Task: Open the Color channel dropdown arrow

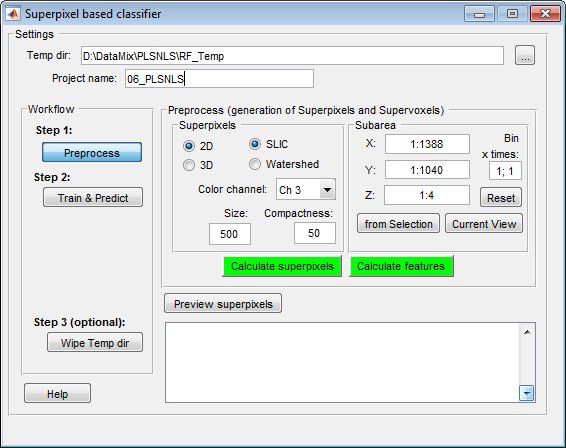Action: tap(327, 190)
